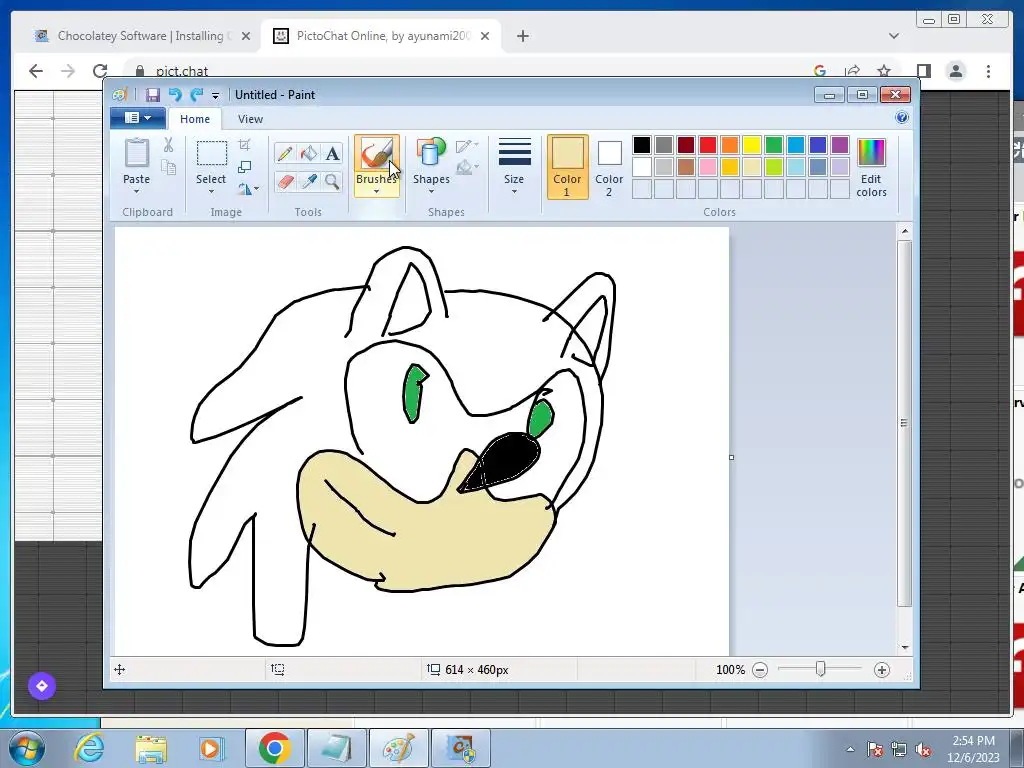The height and width of the screenshot is (768, 1024).
Task: Click the Save icon in Paint title bar
Action: coord(152,95)
